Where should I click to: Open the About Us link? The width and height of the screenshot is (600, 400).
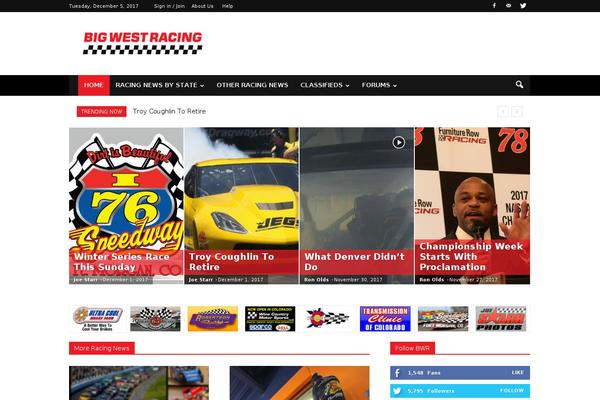pyautogui.click(x=202, y=6)
